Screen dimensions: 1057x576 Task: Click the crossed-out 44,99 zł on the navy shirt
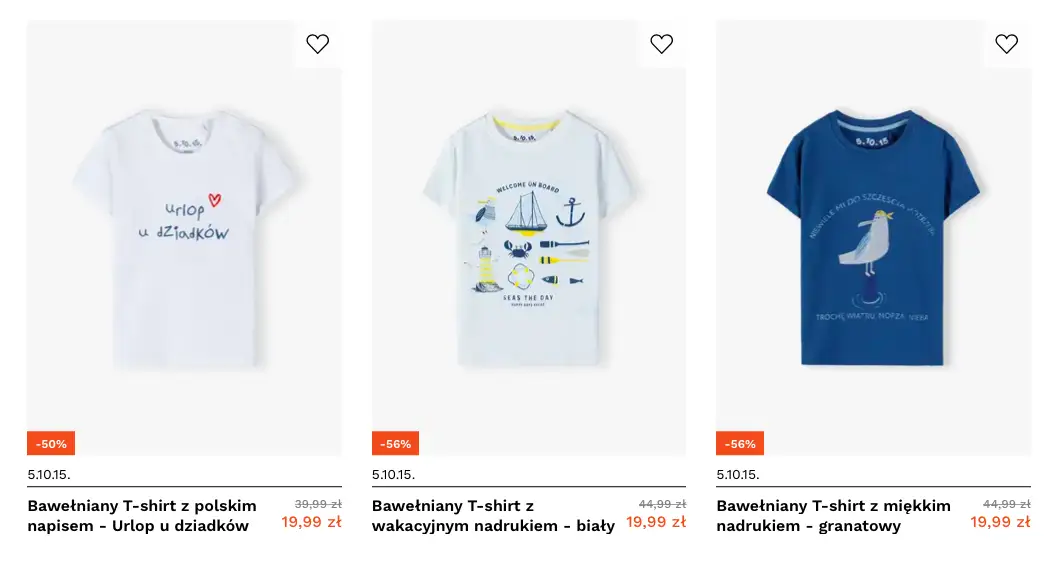1007,504
